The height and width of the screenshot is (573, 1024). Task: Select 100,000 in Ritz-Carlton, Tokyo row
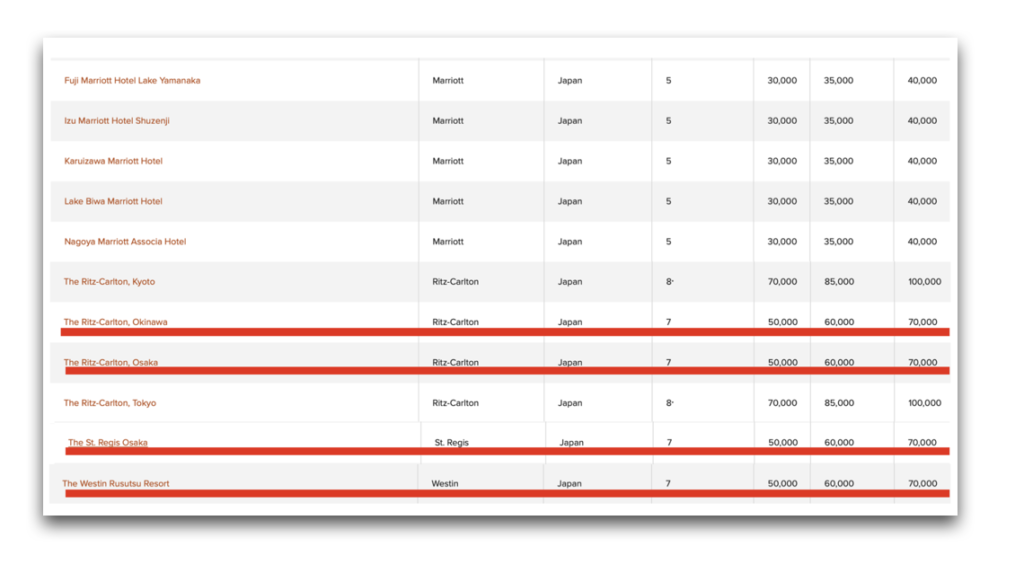point(924,403)
